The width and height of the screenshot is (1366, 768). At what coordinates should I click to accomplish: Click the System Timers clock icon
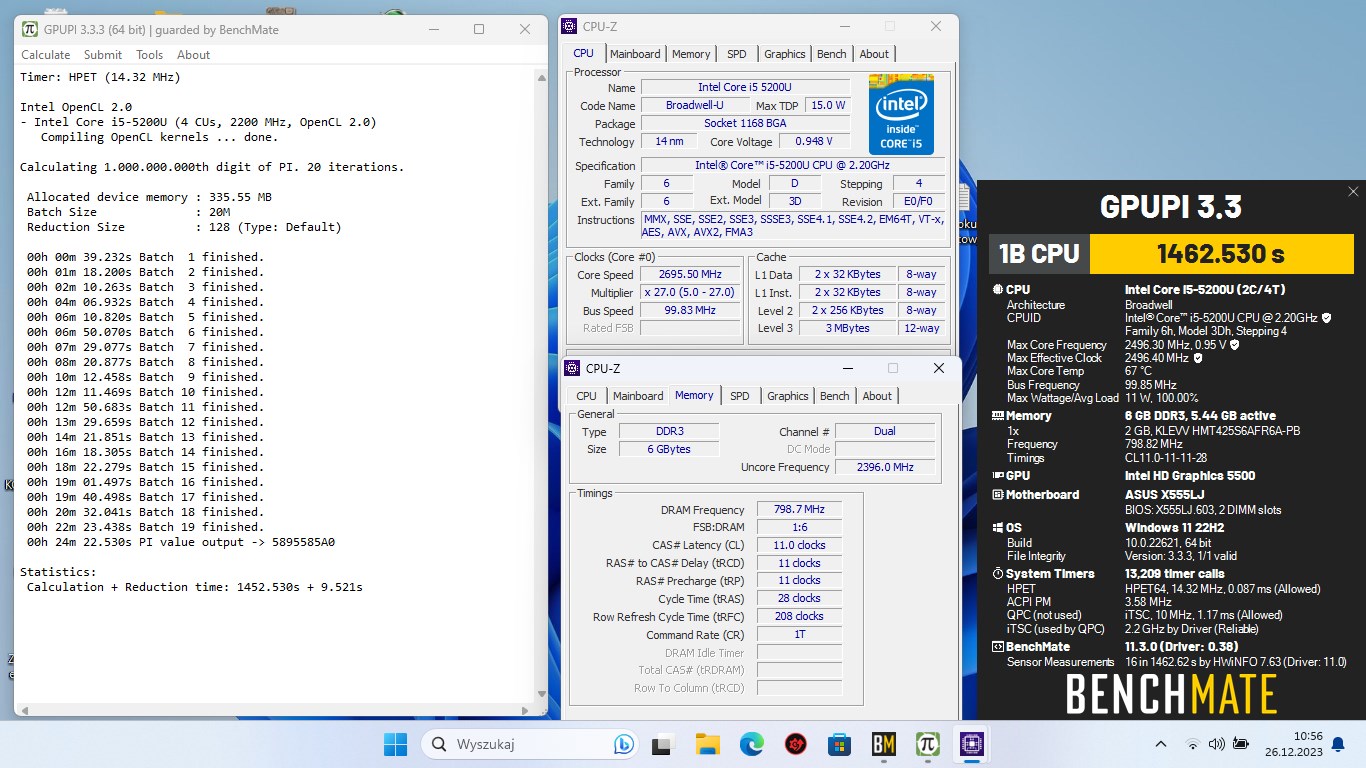(x=997, y=574)
